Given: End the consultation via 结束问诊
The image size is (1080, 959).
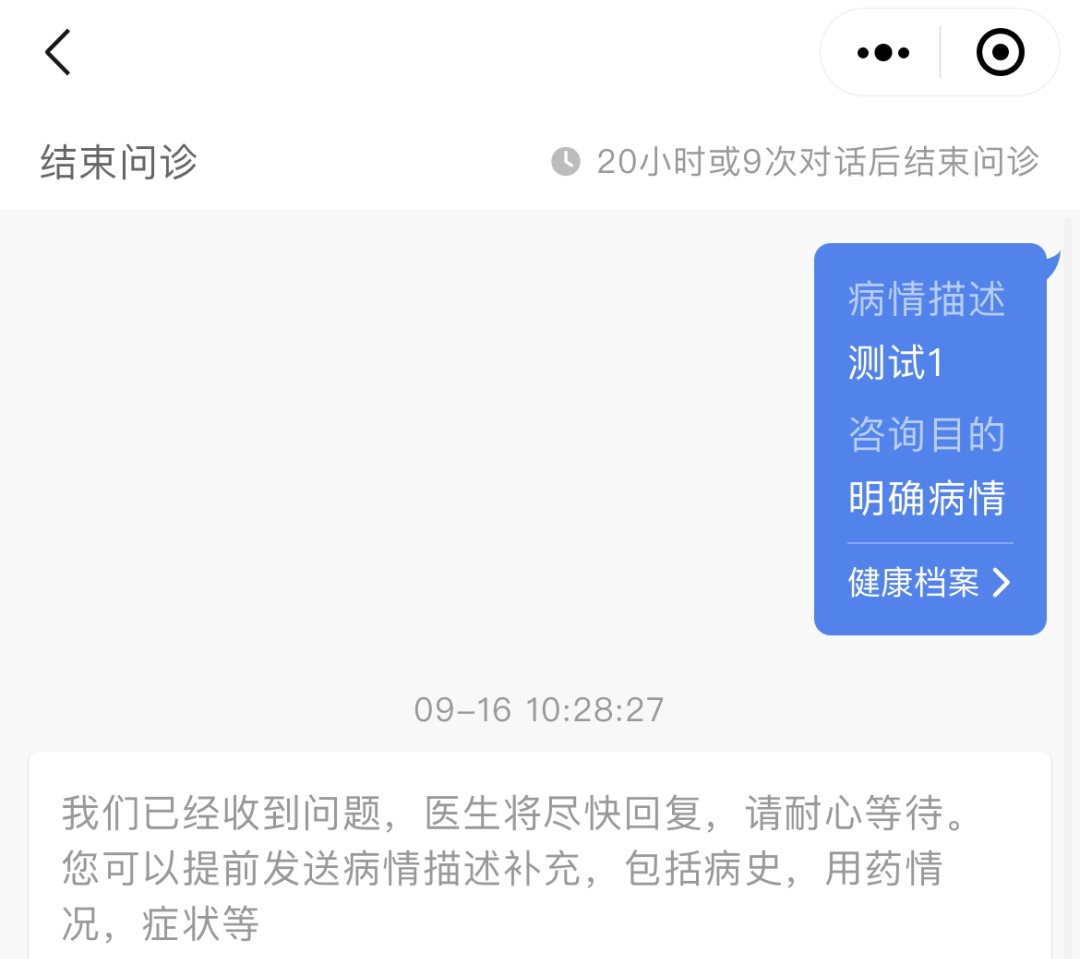Looking at the screenshot, I should (118, 162).
